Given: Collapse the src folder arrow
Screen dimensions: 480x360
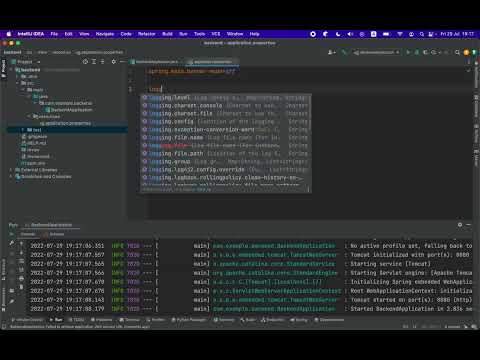Looking at the screenshot, I should [x=17, y=83].
